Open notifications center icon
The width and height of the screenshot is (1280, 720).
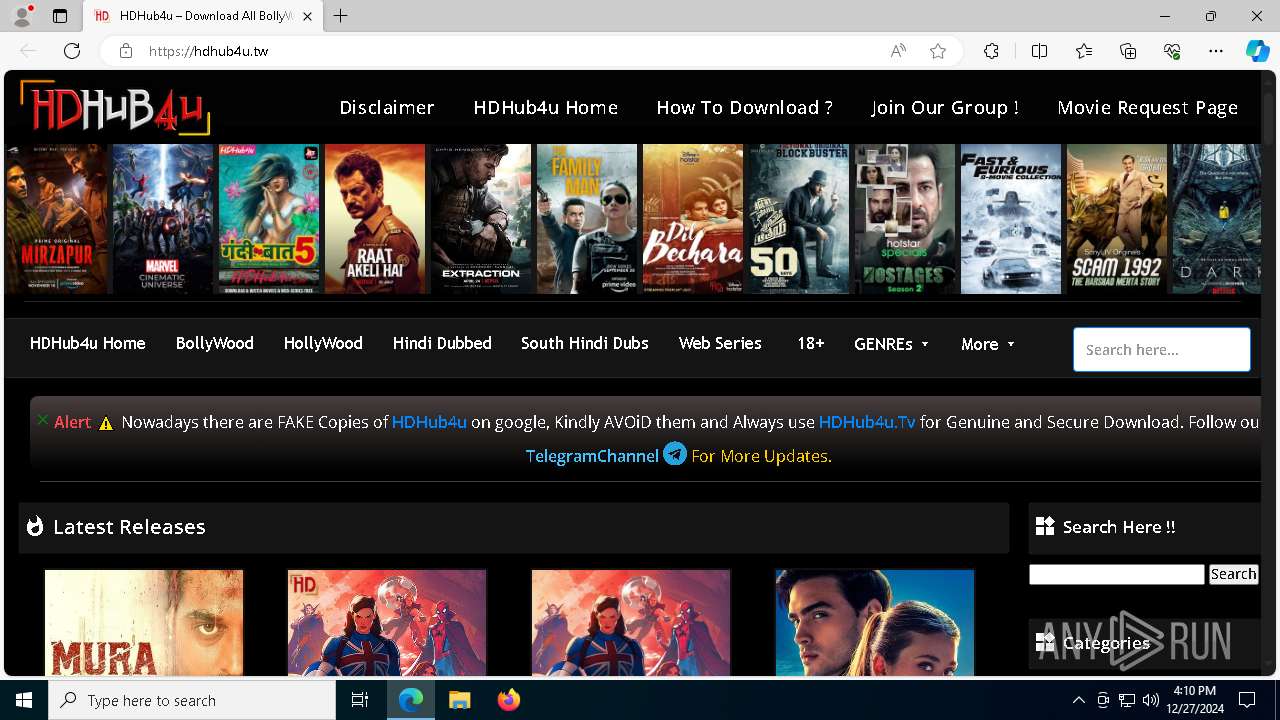(x=1247, y=700)
